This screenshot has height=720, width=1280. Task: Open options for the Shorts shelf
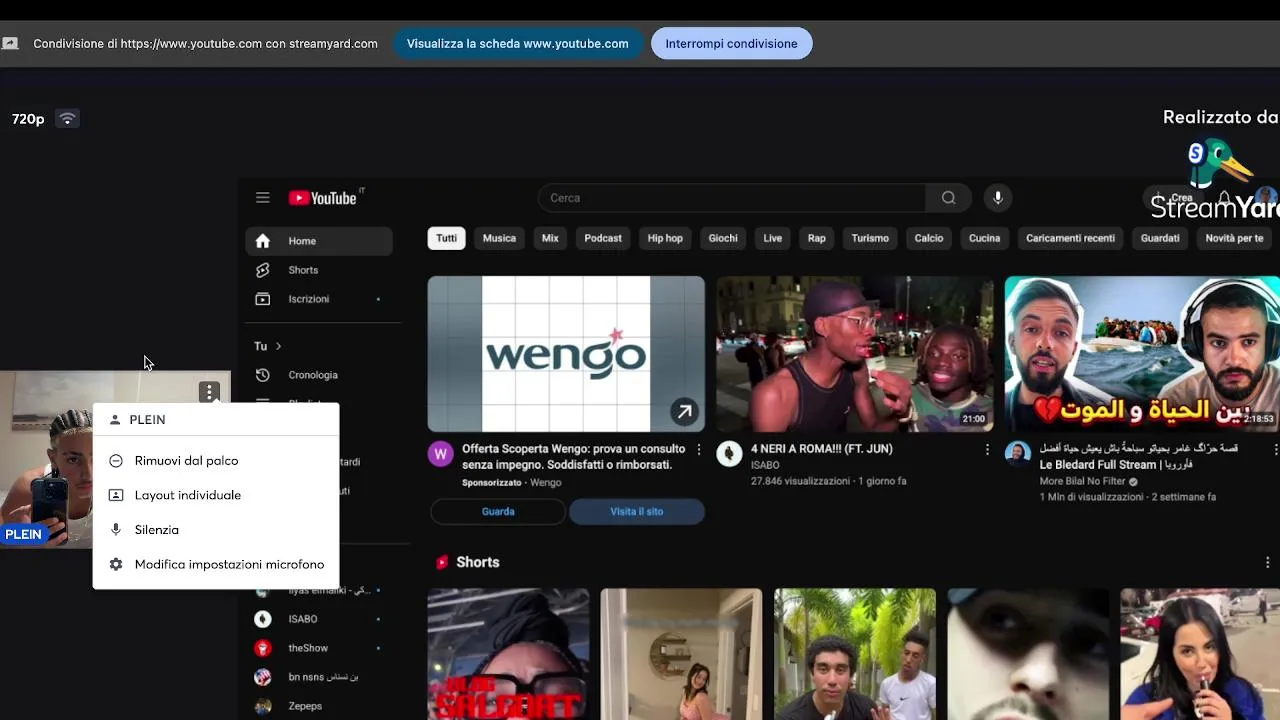click(1267, 563)
